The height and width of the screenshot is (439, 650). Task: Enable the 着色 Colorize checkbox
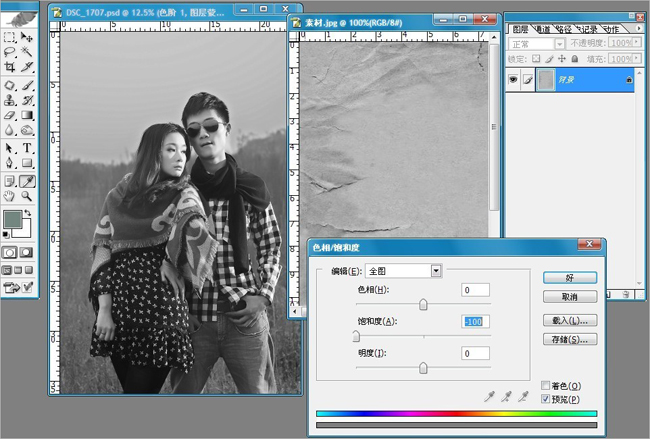click(x=546, y=386)
